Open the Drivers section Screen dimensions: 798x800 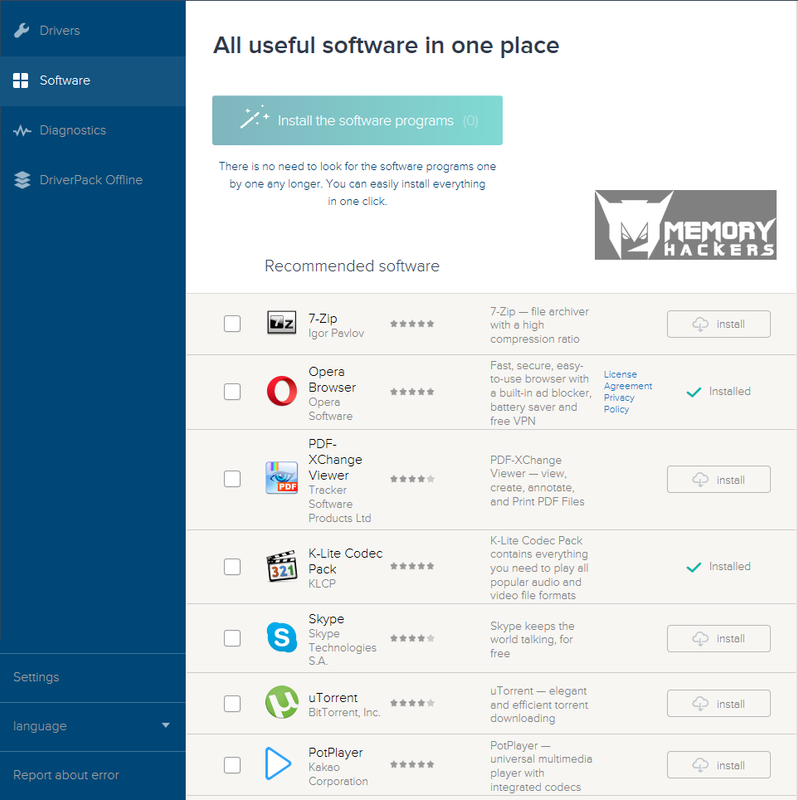92,31
